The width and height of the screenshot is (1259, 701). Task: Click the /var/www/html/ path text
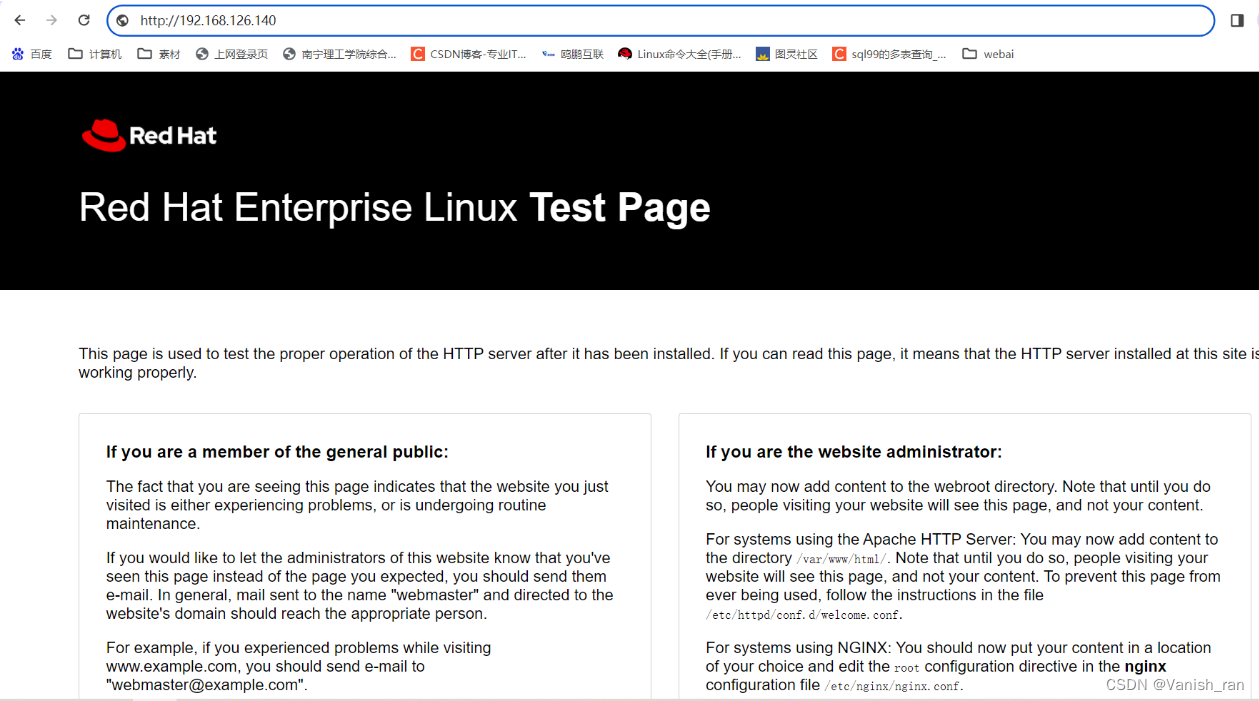(x=842, y=559)
